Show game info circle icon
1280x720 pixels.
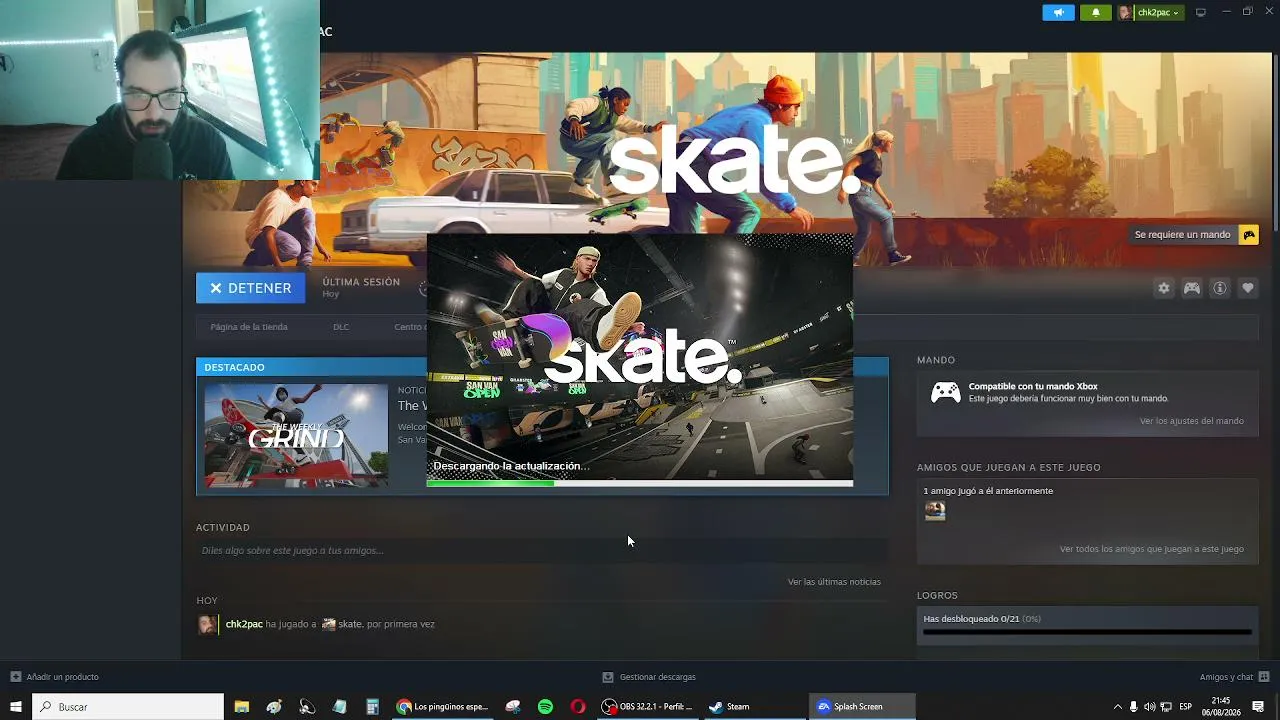1220,288
